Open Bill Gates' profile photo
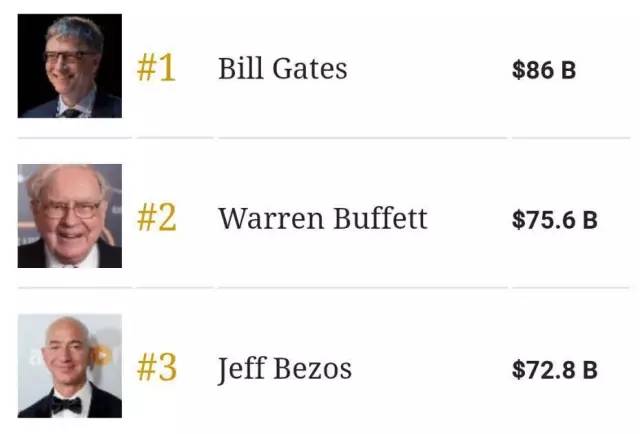Screen dimensions: 640x434 pos(69,66)
